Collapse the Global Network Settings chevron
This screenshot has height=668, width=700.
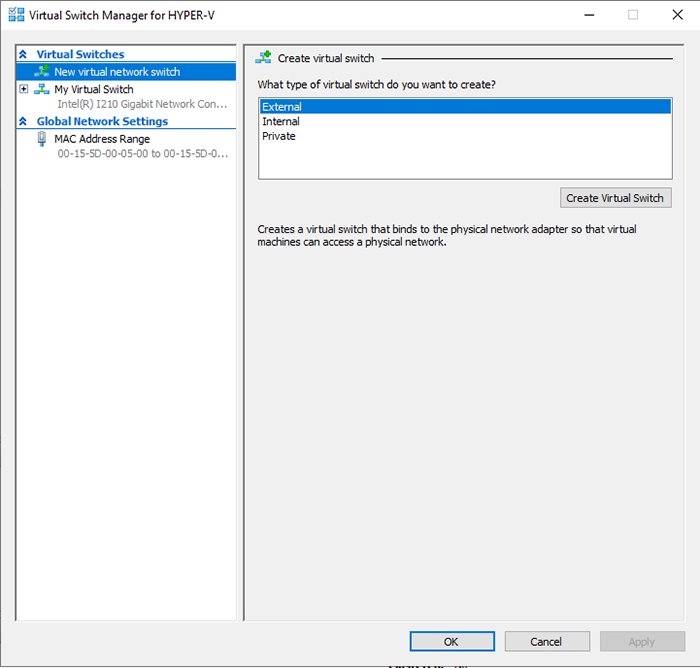coord(24,121)
